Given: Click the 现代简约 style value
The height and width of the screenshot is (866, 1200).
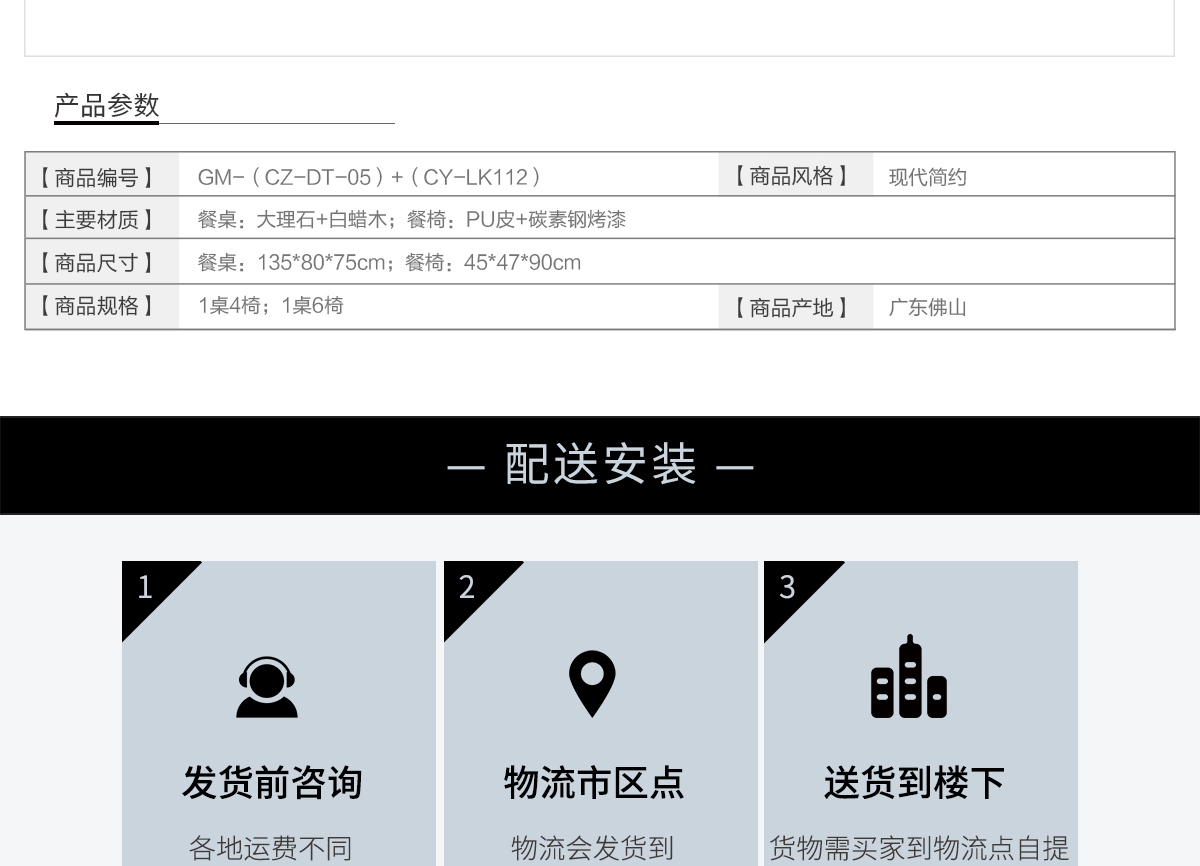Looking at the screenshot, I should pyautogui.click(x=928, y=178).
